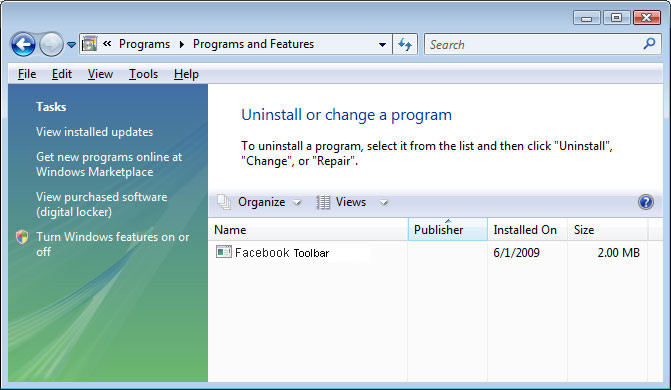Open the Tools menu
The image size is (671, 390).
tap(143, 74)
